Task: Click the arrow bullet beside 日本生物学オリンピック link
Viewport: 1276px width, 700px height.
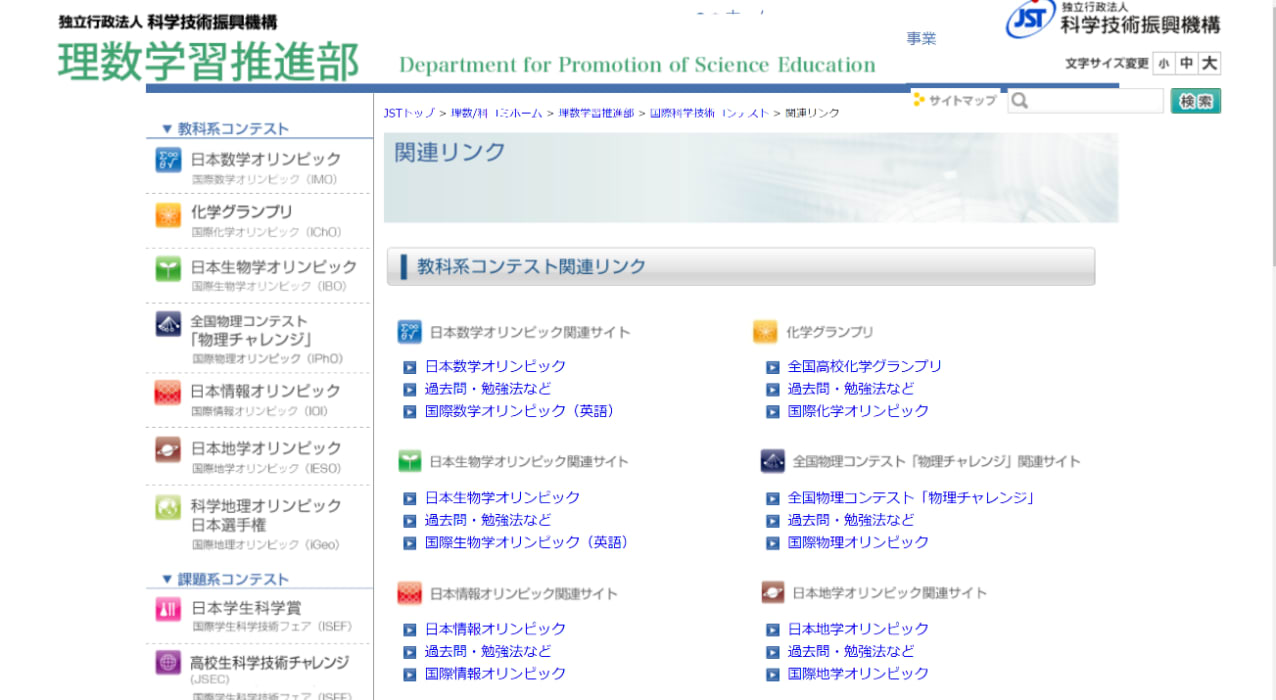Action: tap(410, 498)
